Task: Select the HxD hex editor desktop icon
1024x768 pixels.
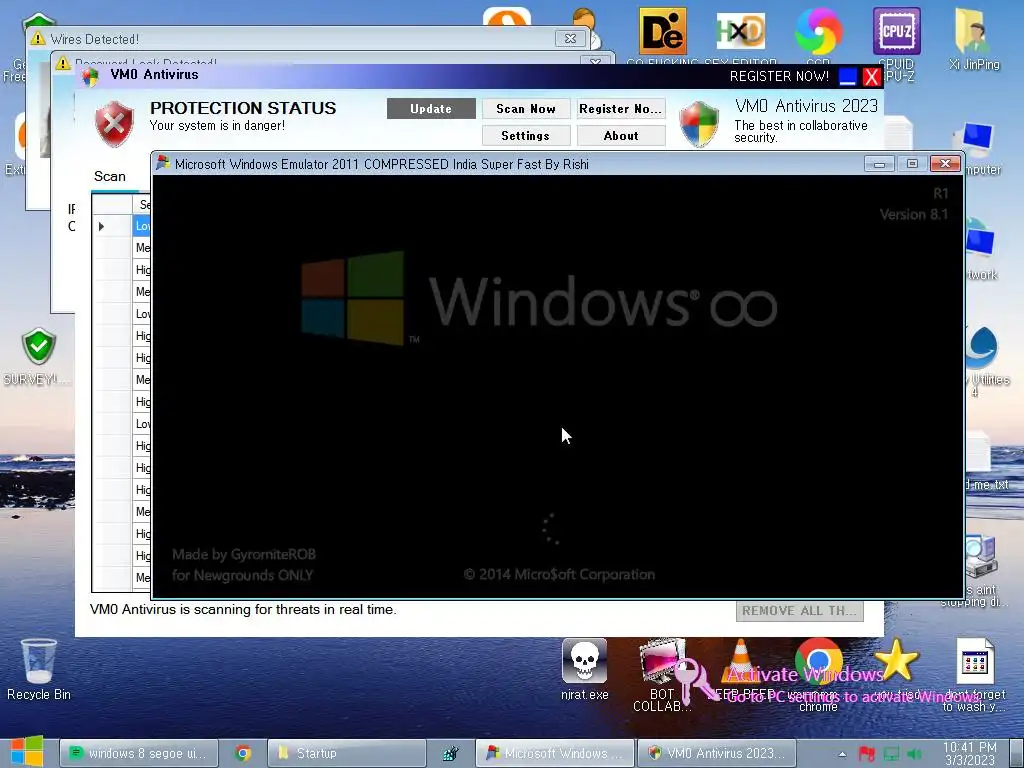Action: 741,31
